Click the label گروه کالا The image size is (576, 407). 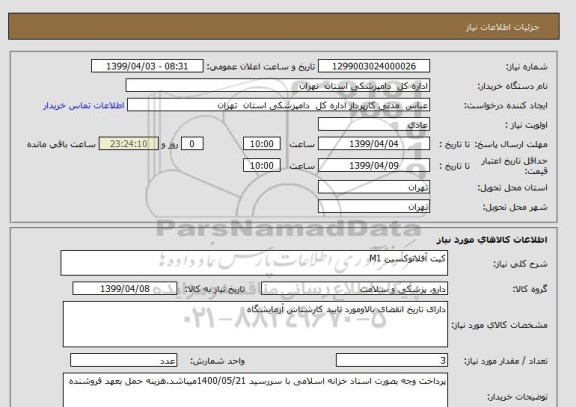[530, 289]
